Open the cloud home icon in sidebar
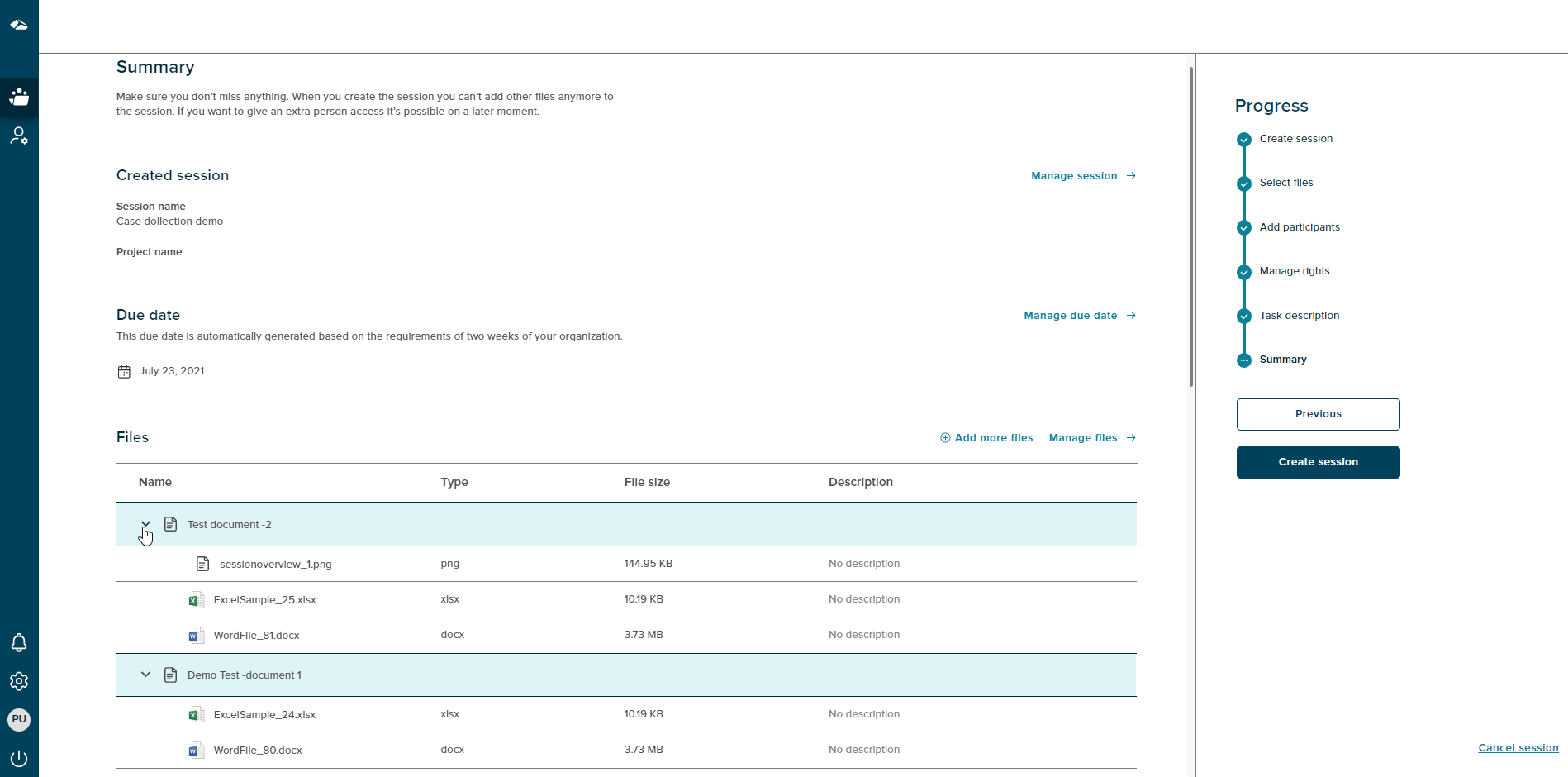Screen dimensions: 1568x777 coord(19,25)
